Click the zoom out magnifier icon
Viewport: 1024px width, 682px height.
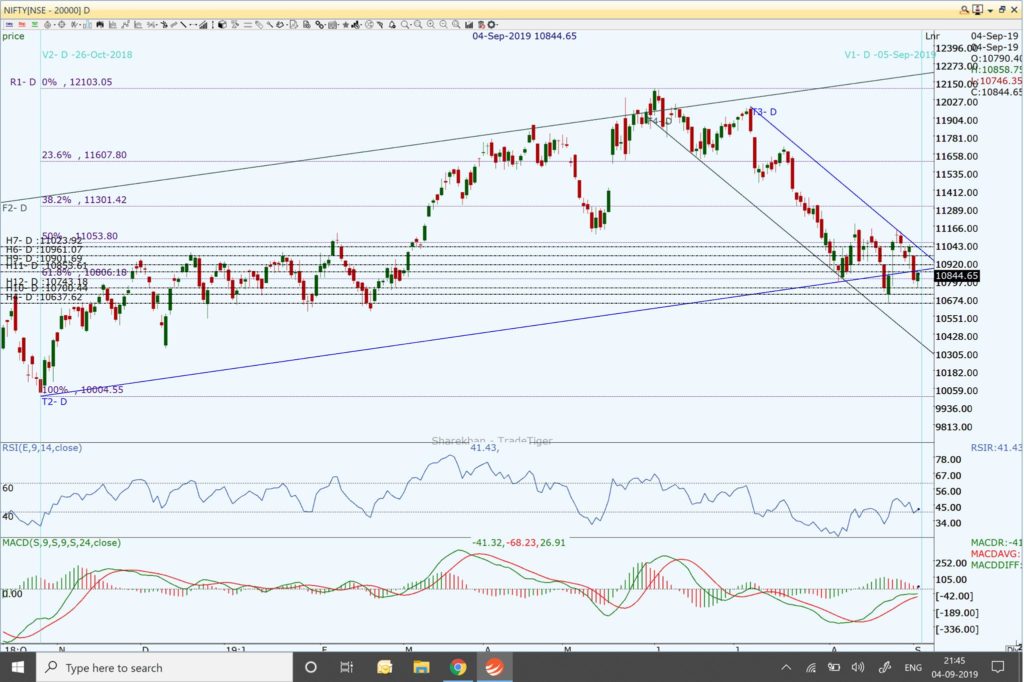443,25
